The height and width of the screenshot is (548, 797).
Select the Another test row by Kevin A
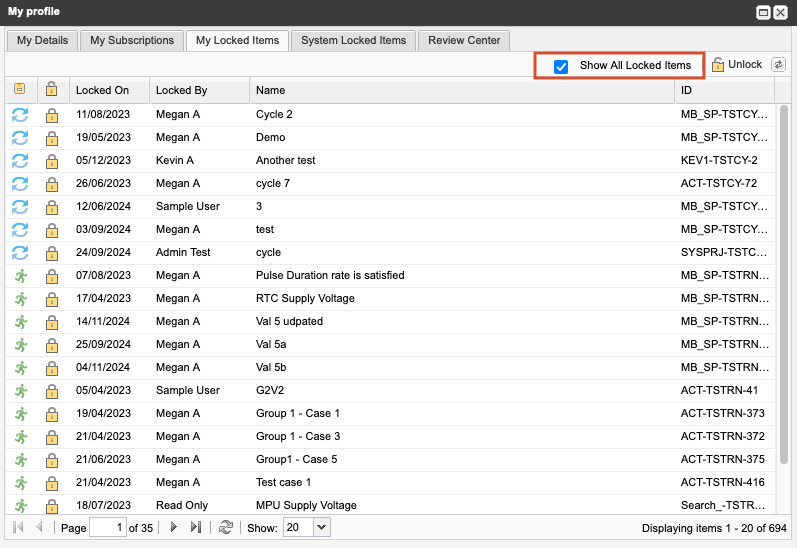pos(285,161)
